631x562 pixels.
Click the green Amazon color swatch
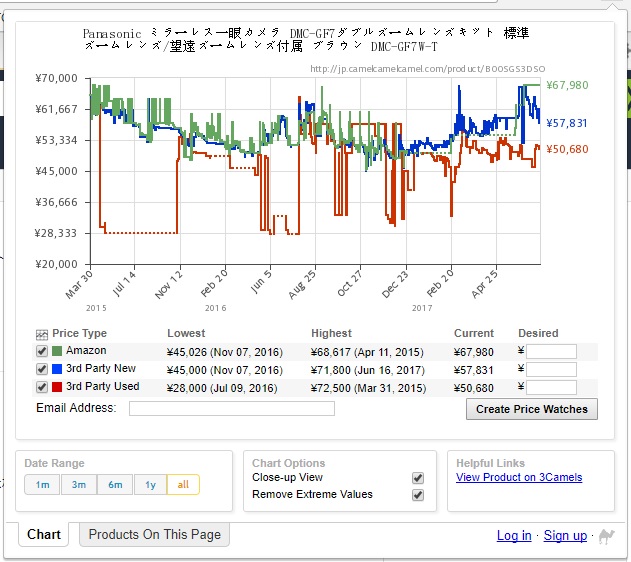57,351
